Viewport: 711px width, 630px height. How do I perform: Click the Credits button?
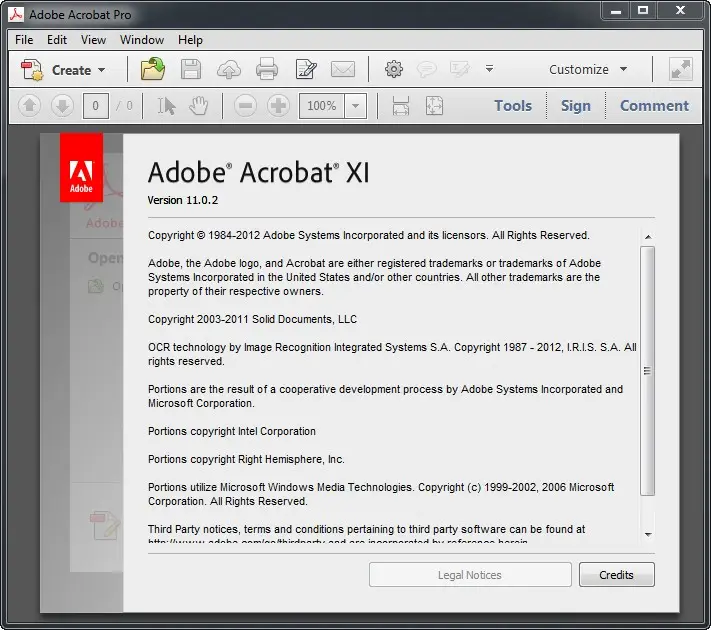coord(617,575)
